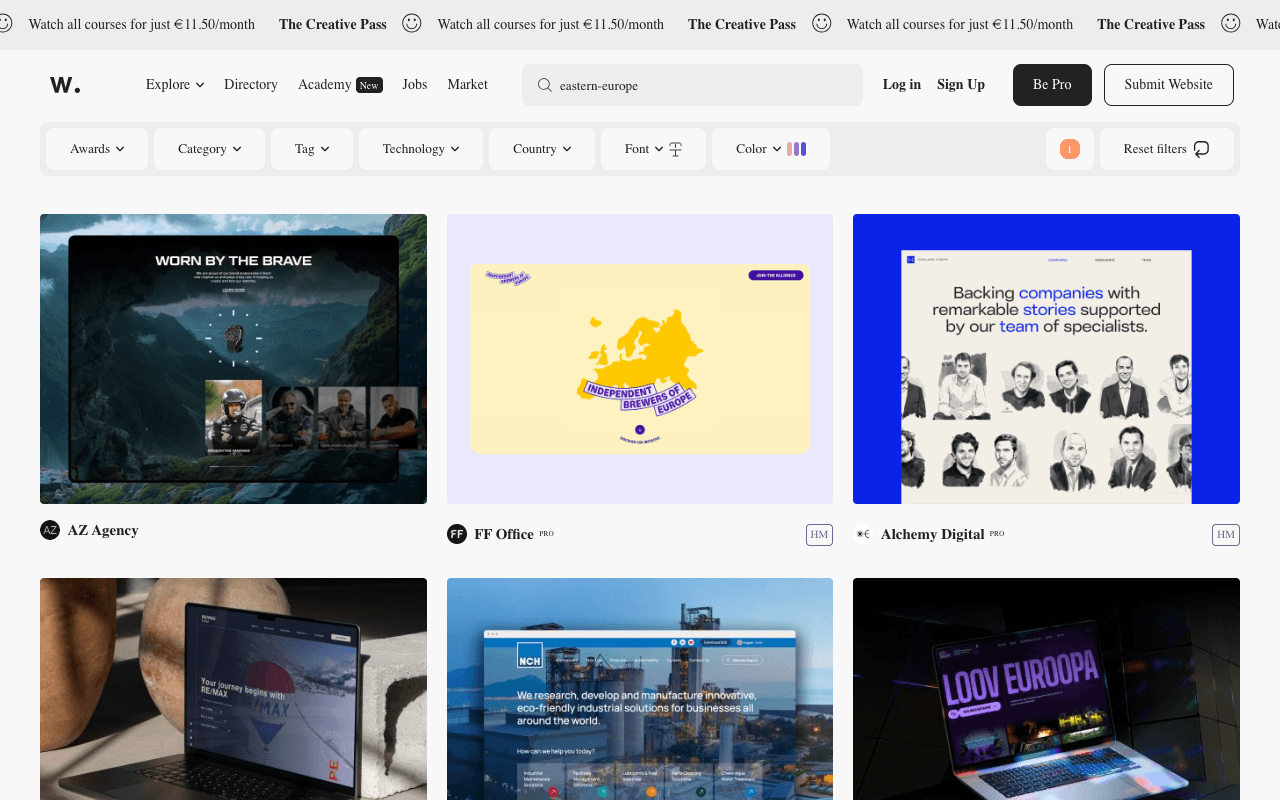This screenshot has width=1280, height=800.
Task: Click the New badge beside Academy
Action: click(x=369, y=85)
